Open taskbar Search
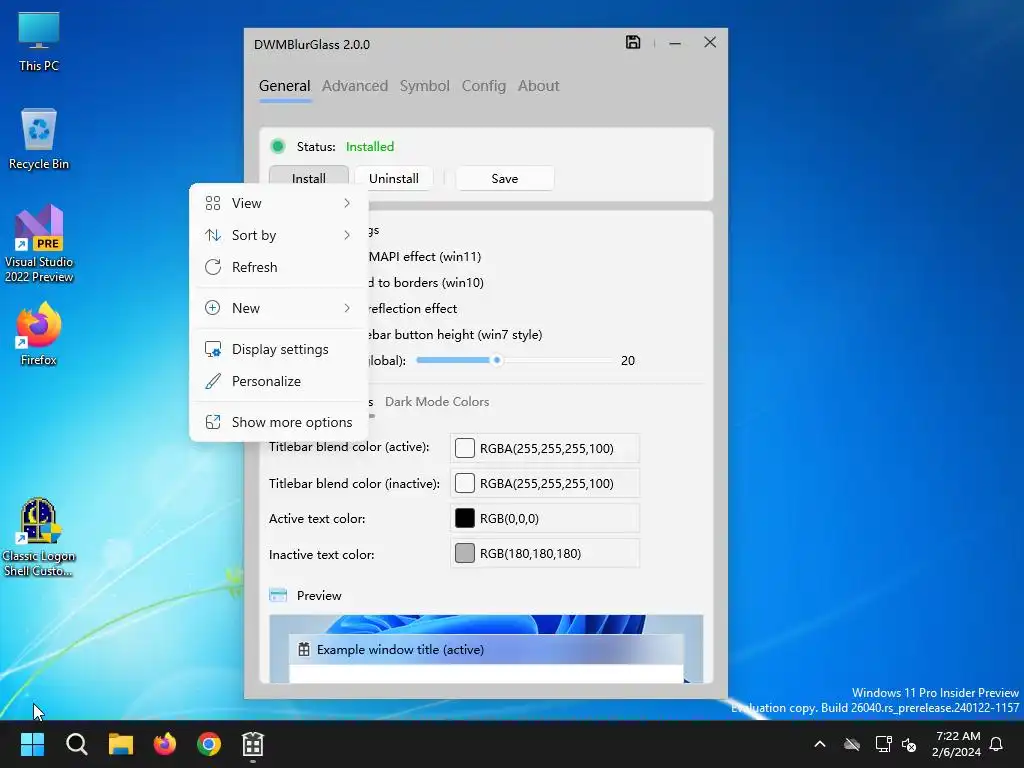Image resolution: width=1024 pixels, height=768 pixels. [x=76, y=744]
